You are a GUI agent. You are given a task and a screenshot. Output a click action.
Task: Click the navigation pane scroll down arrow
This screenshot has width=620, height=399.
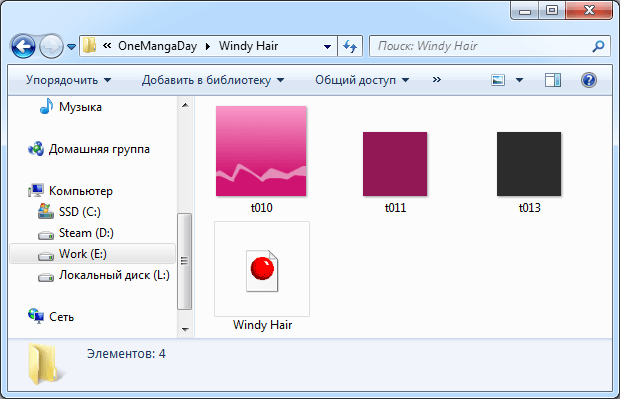[x=185, y=329]
